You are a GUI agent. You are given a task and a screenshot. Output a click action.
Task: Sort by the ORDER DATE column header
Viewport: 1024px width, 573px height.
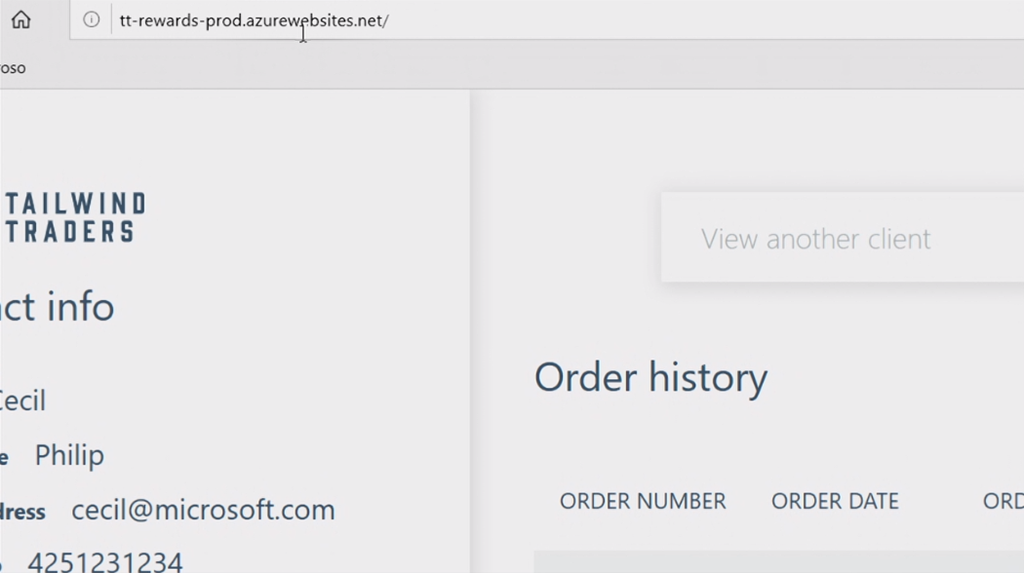835,501
